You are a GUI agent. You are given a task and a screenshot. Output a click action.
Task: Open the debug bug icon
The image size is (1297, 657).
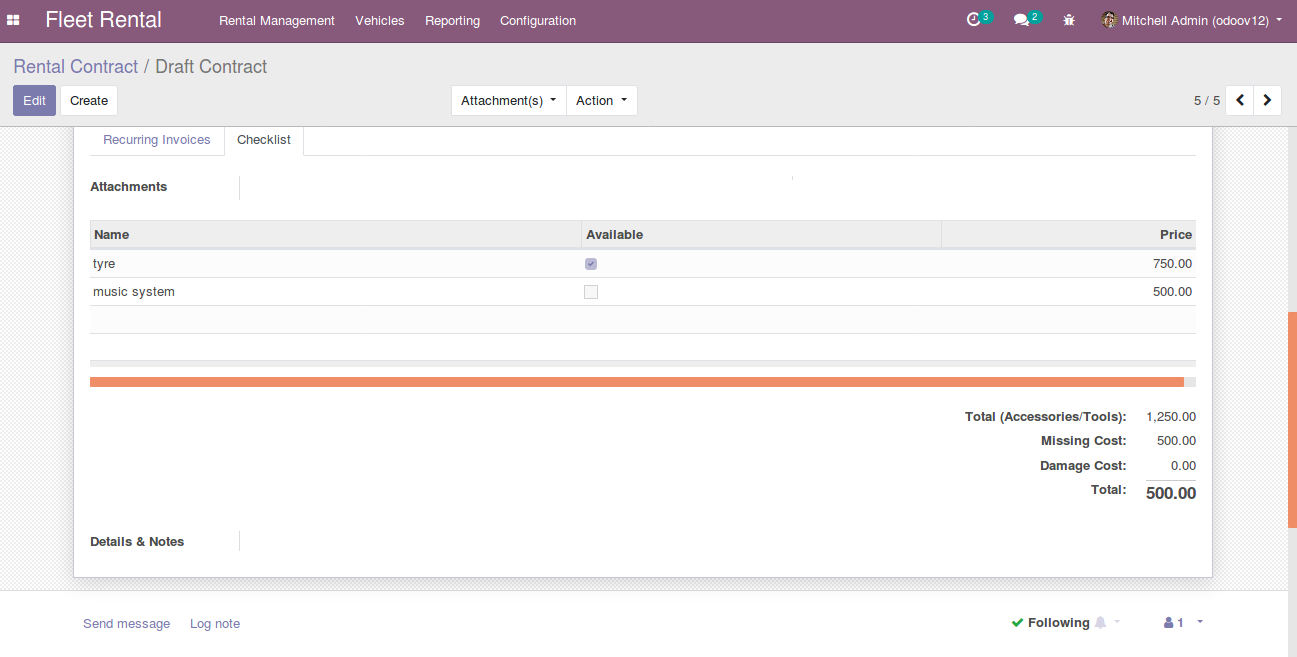pos(1069,20)
